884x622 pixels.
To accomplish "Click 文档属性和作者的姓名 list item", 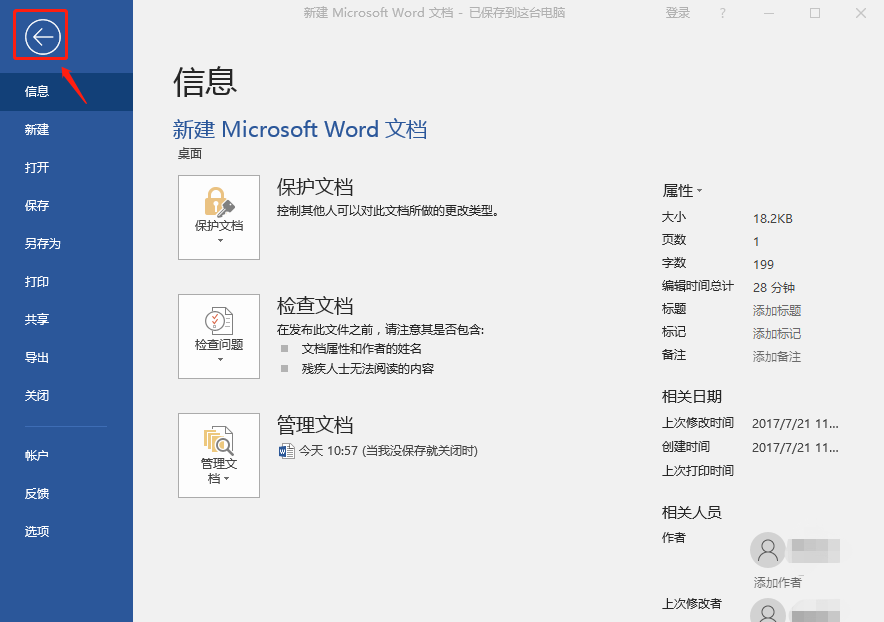I will pyautogui.click(x=361, y=349).
